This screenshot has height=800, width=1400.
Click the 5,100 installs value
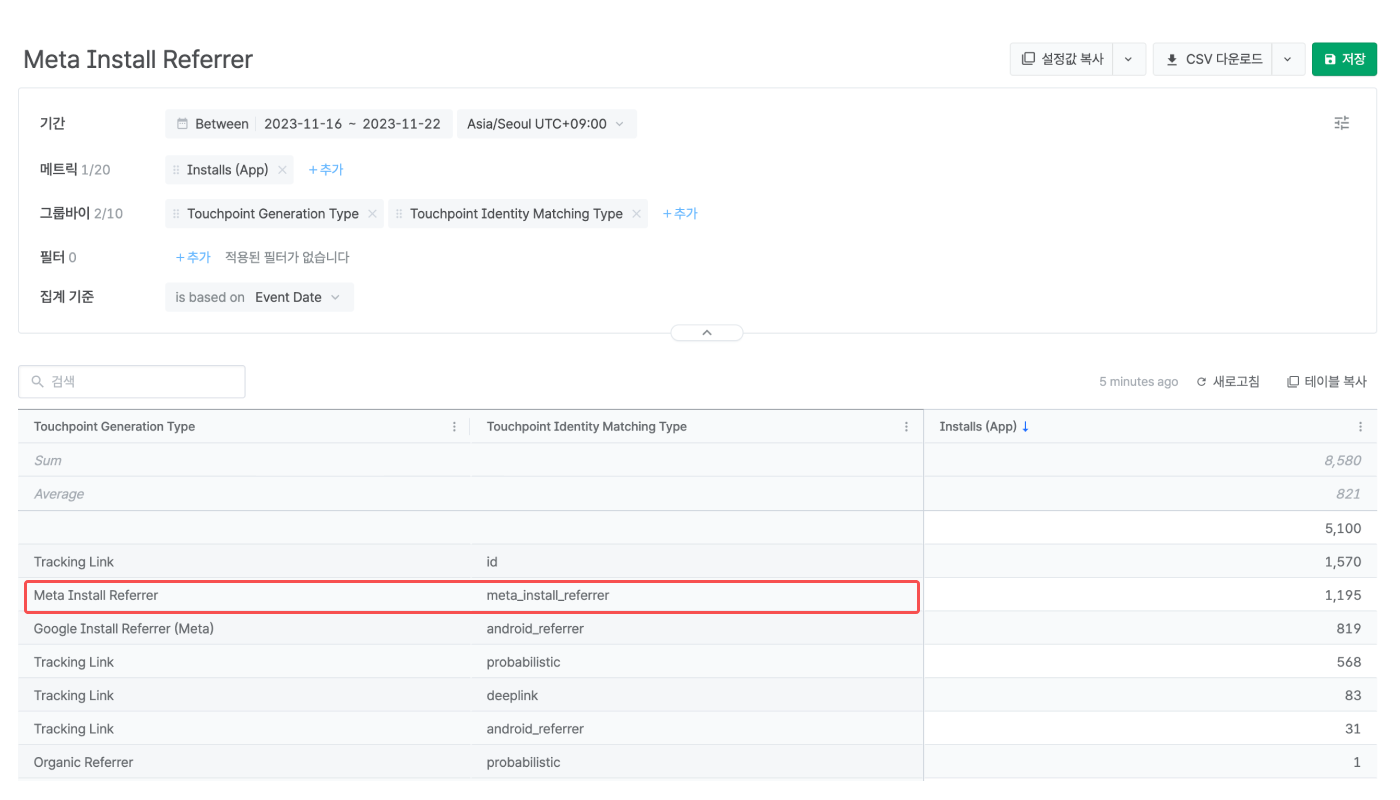(1342, 528)
